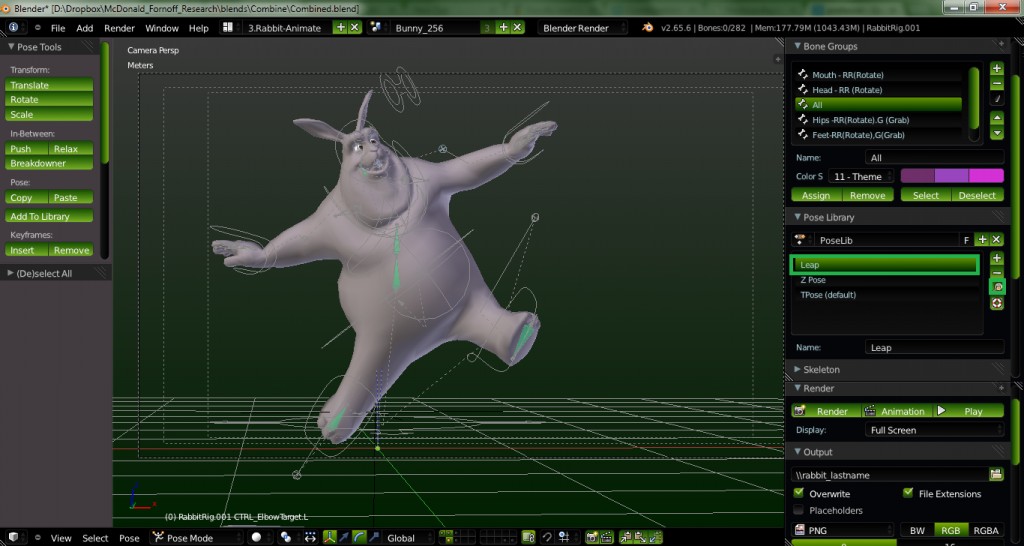Apply the selected library pose icon
This screenshot has width=1024, height=546.
click(997, 287)
